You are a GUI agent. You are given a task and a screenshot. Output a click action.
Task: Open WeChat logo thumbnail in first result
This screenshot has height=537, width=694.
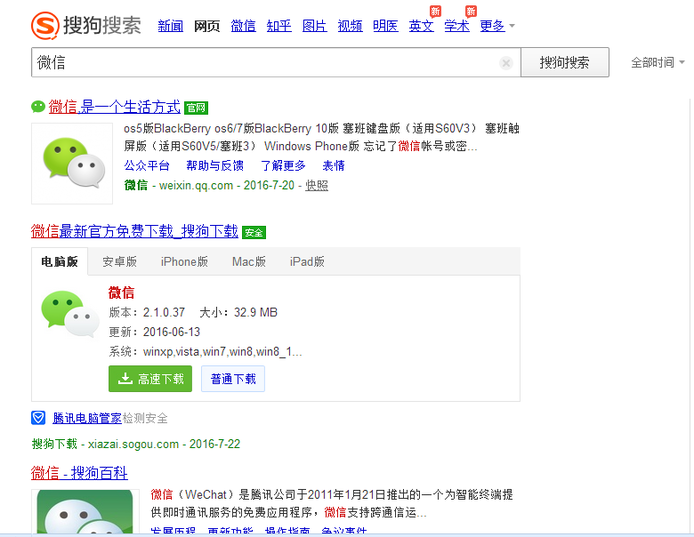pyautogui.click(x=72, y=164)
